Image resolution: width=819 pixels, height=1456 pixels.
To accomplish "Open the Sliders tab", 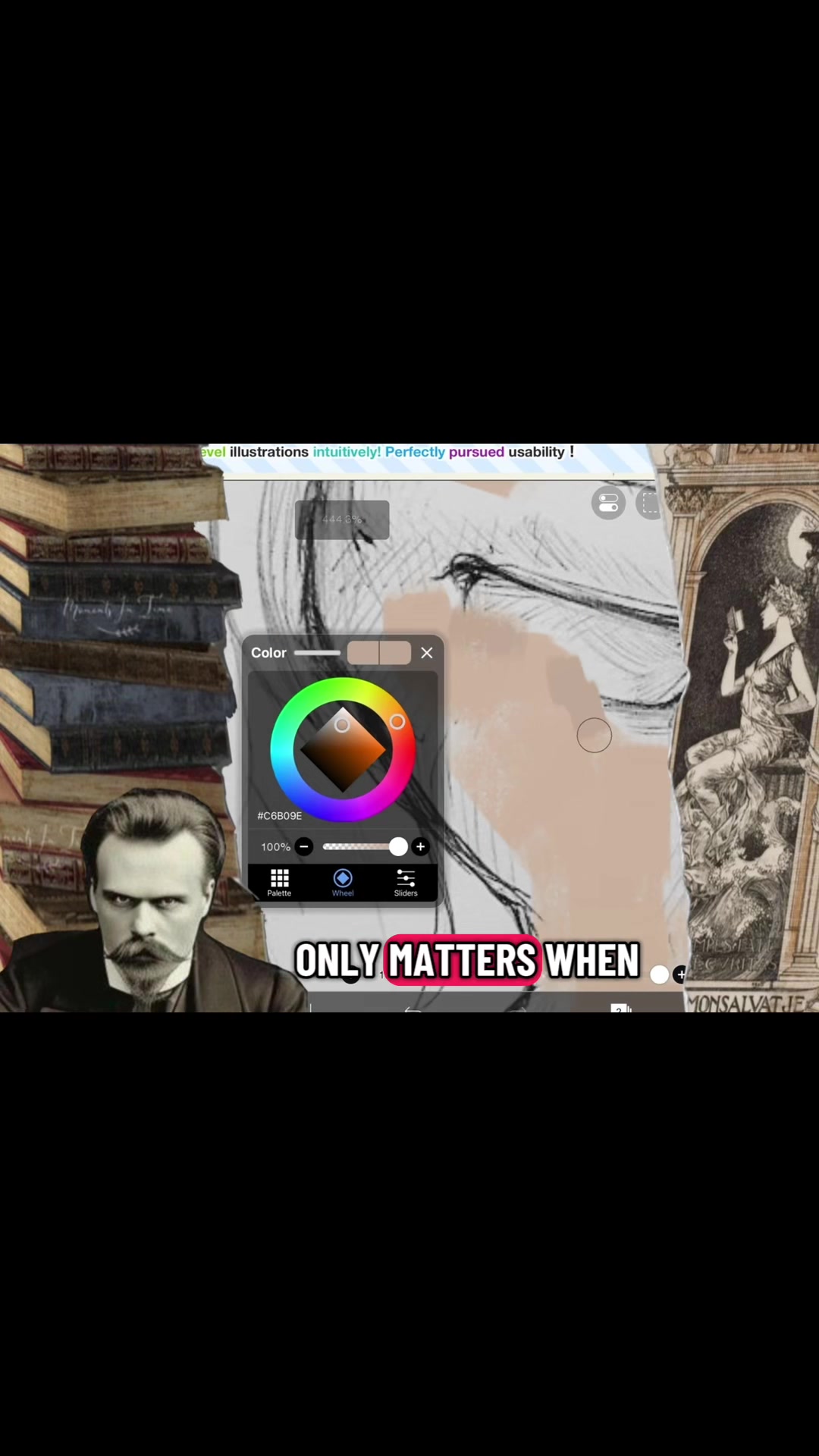I will [x=406, y=883].
